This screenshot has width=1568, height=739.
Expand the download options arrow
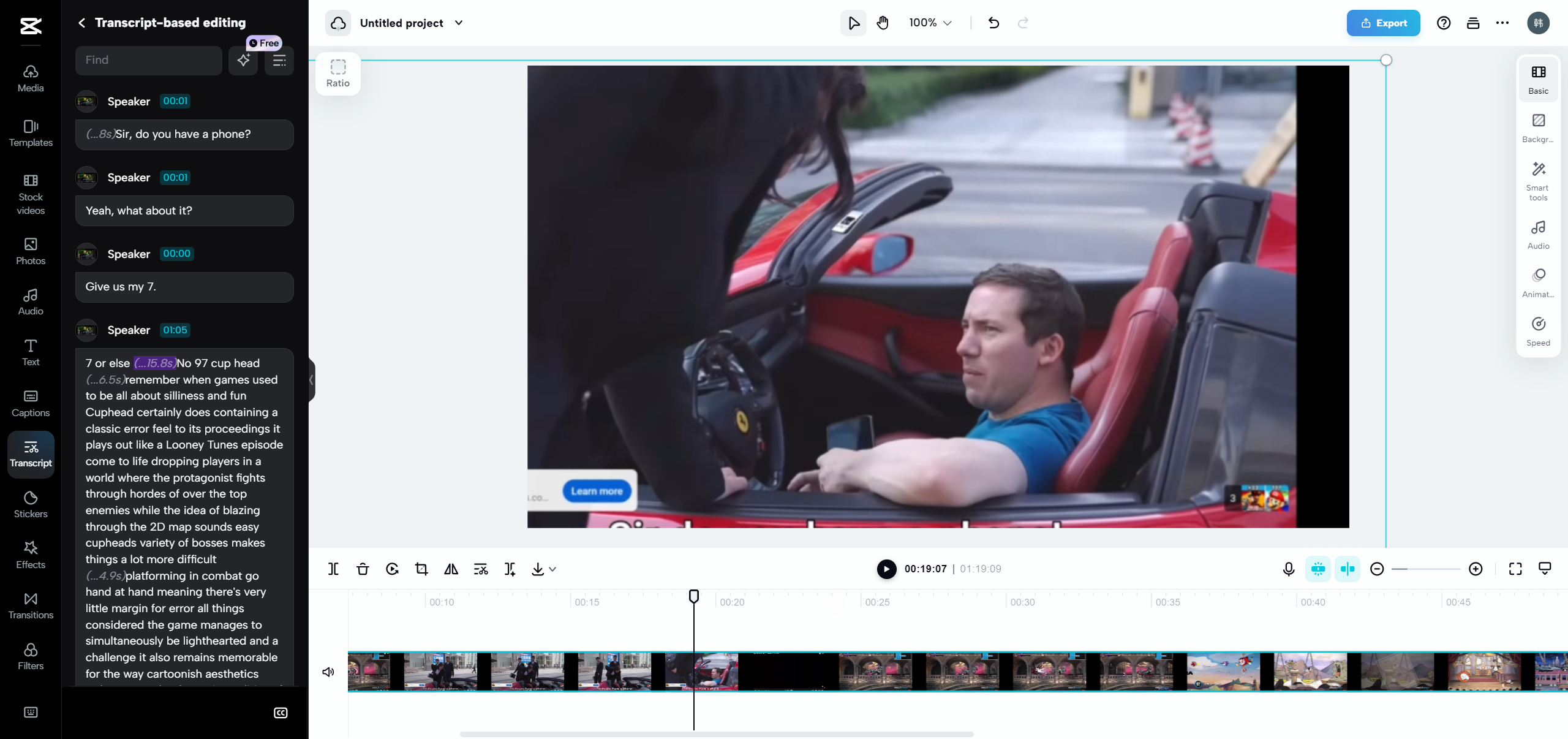pos(552,569)
